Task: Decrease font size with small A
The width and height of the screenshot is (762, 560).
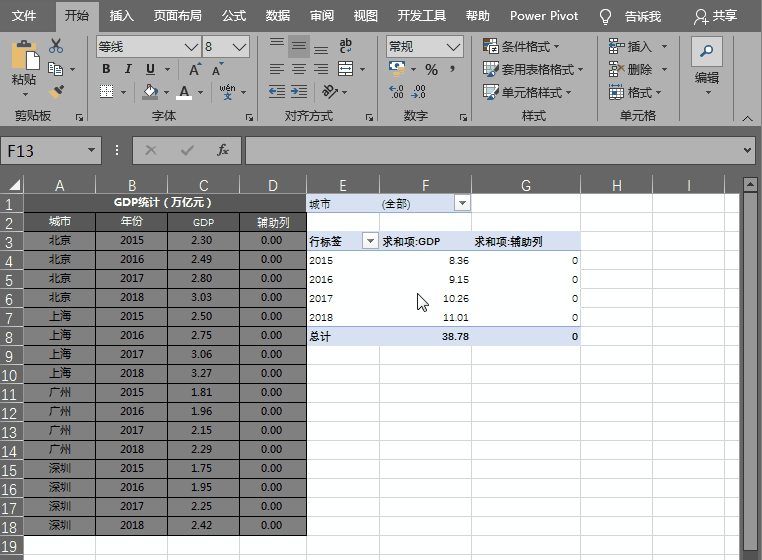Action: [217, 70]
